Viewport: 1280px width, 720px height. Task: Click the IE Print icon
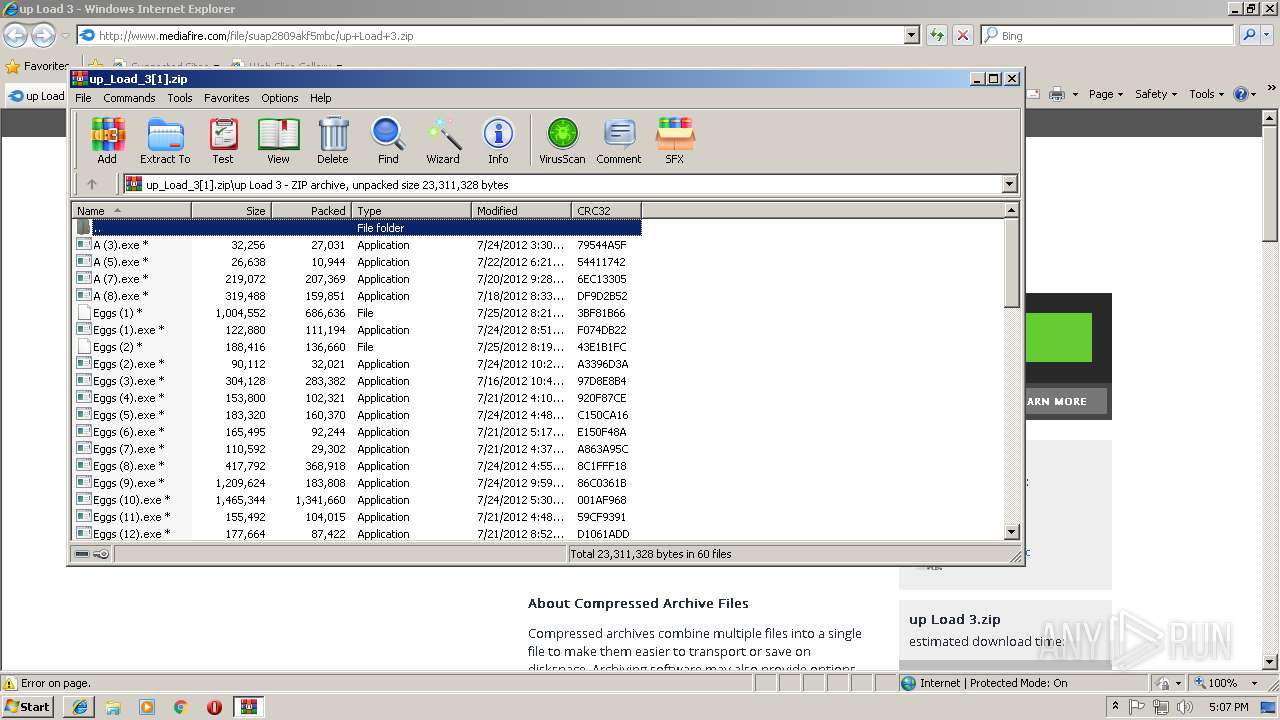[x=1057, y=94]
